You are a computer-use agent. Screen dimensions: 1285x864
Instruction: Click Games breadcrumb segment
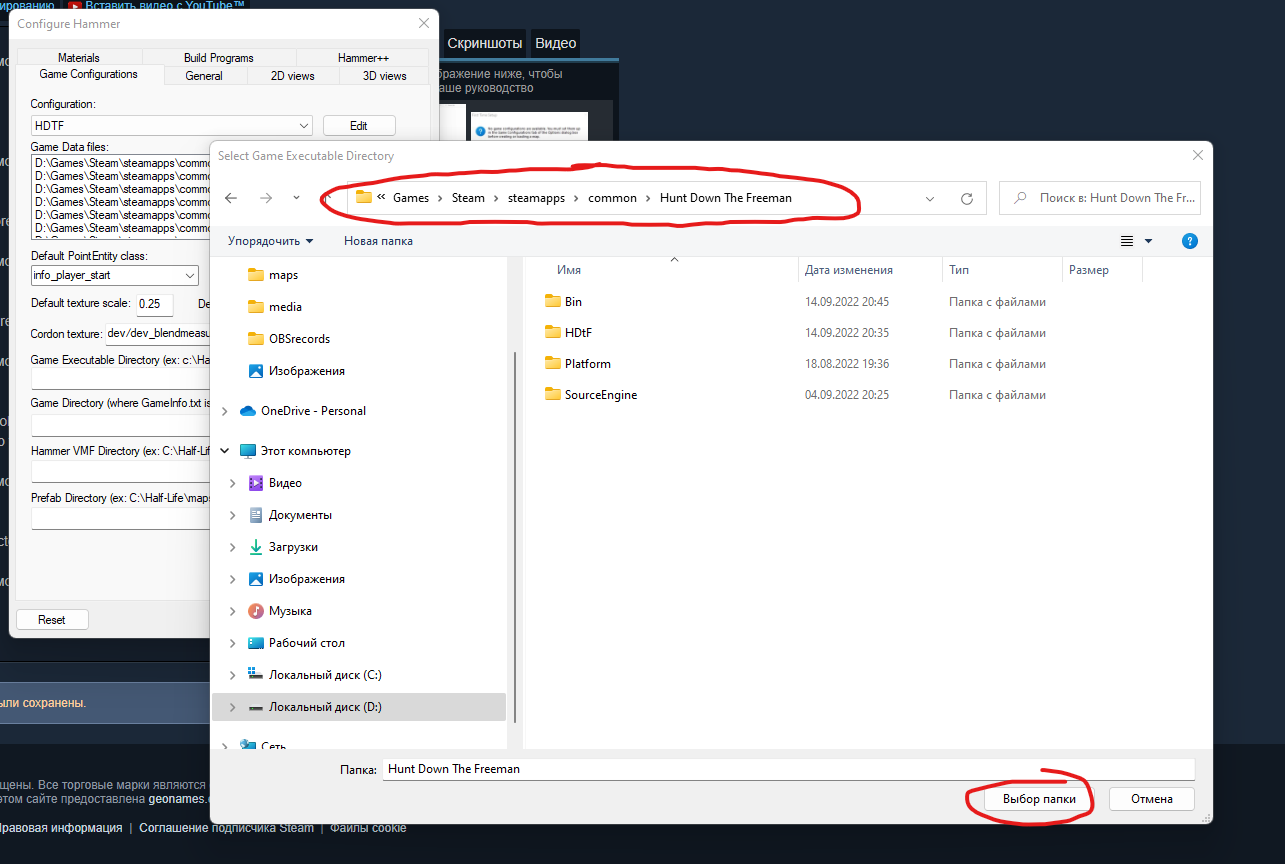411,198
